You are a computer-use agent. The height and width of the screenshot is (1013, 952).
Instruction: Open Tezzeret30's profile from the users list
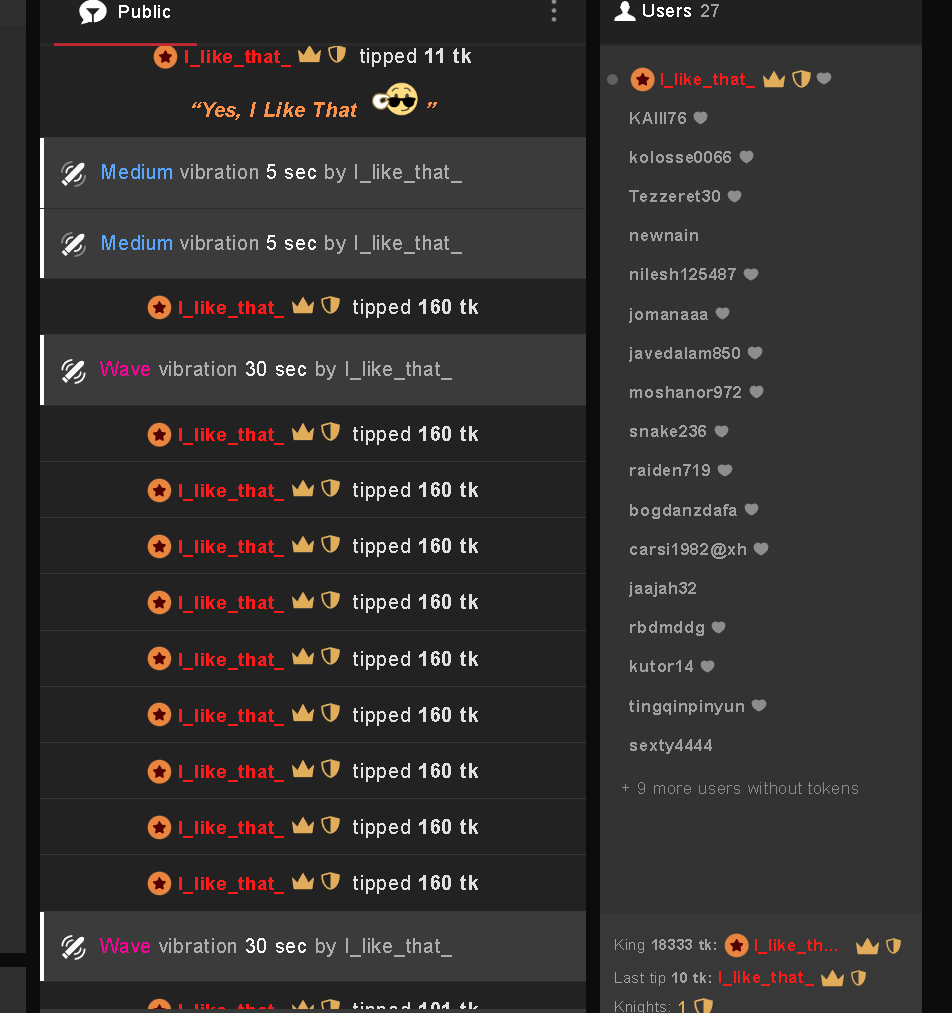pyautogui.click(x=674, y=196)
